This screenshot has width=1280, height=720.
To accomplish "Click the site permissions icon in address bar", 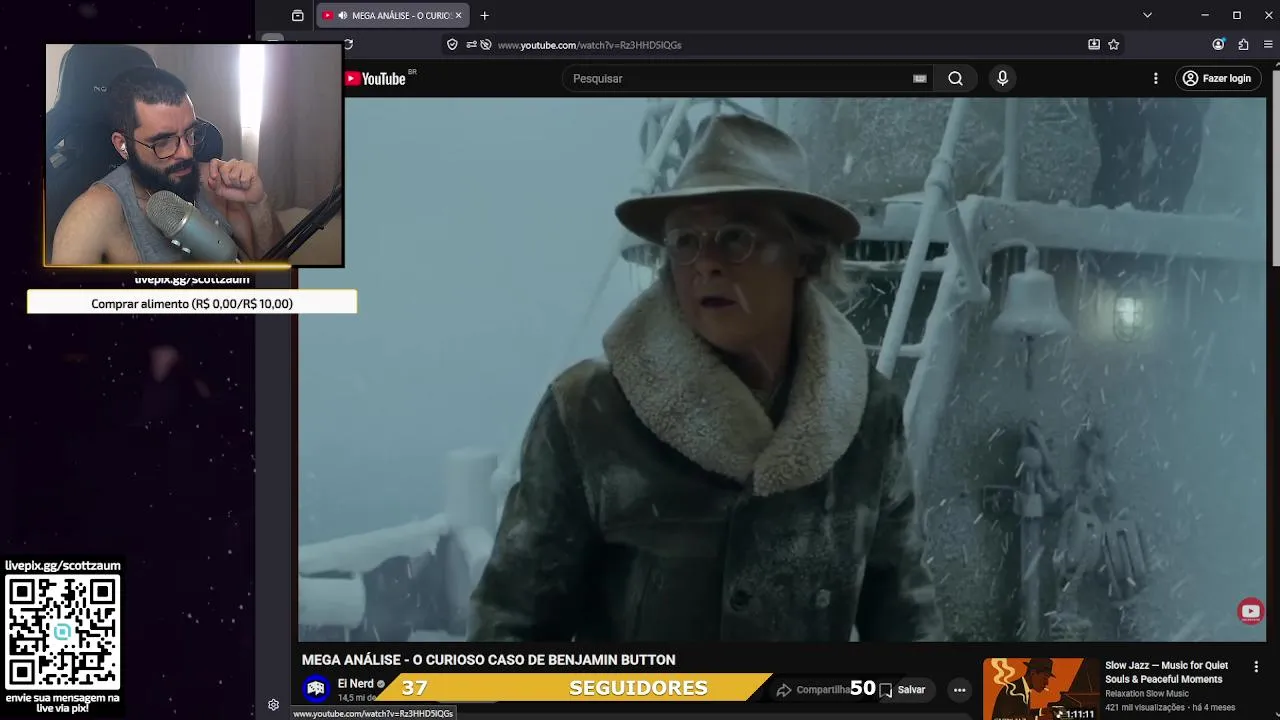I will pos(470,44).
